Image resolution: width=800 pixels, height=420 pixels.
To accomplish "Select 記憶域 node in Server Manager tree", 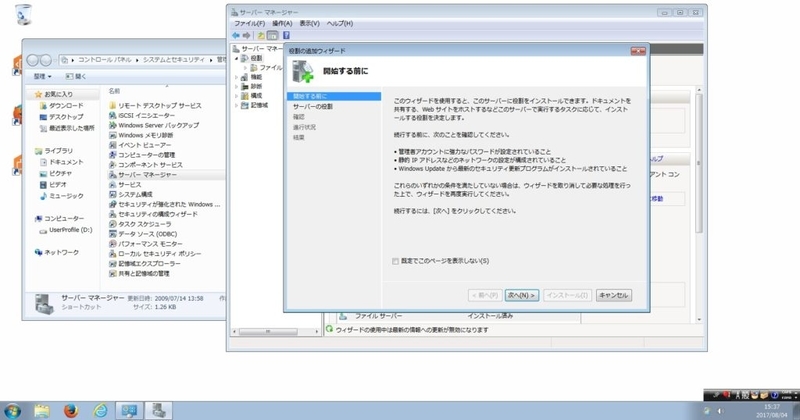I will 259,105.
